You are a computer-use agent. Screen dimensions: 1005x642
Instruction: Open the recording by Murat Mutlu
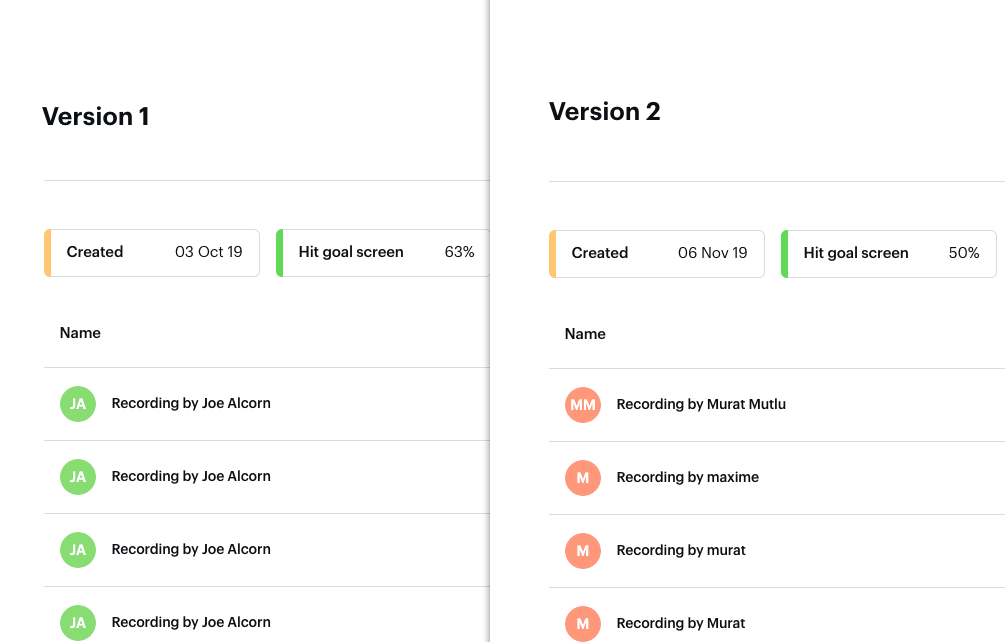(x=701, y=404)
